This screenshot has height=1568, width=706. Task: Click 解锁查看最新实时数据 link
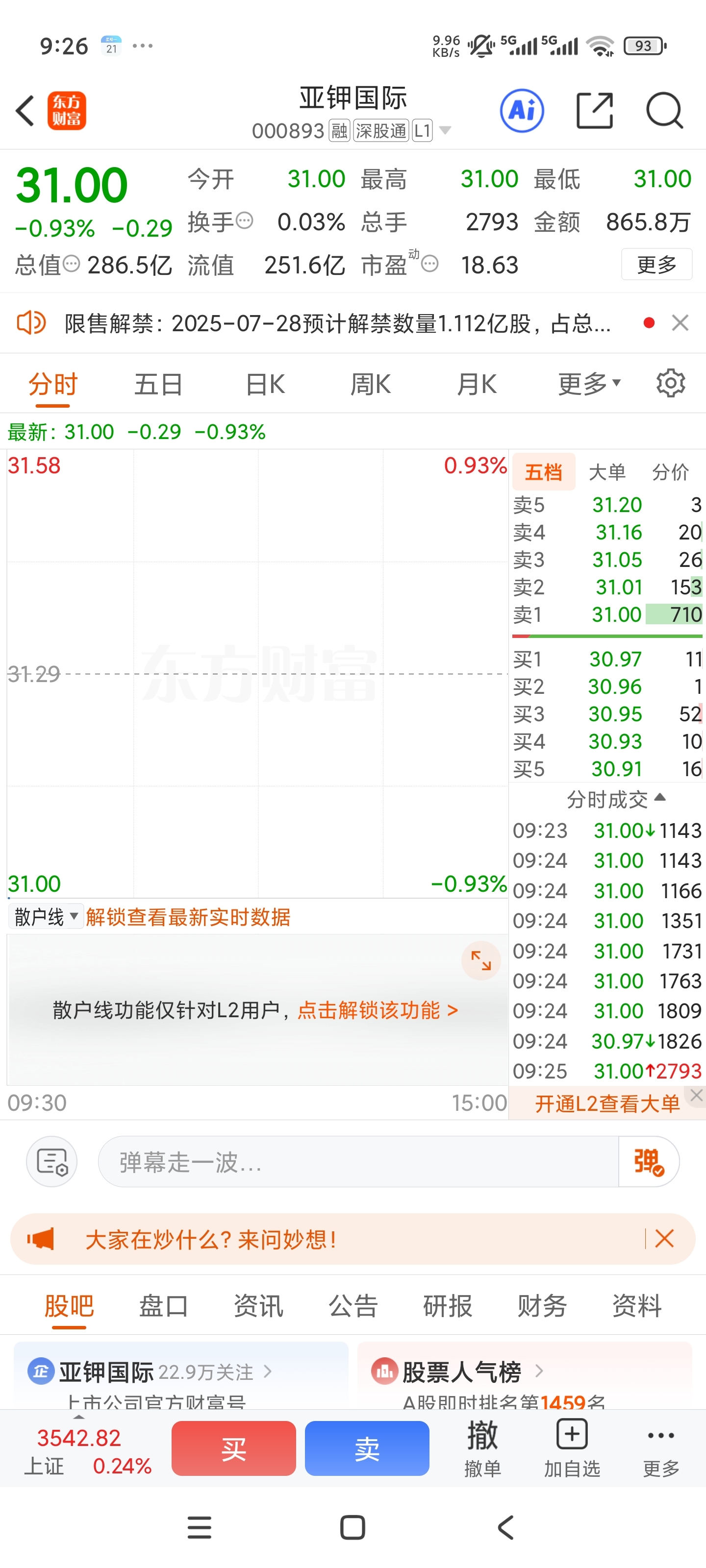[x=188, y=917]
